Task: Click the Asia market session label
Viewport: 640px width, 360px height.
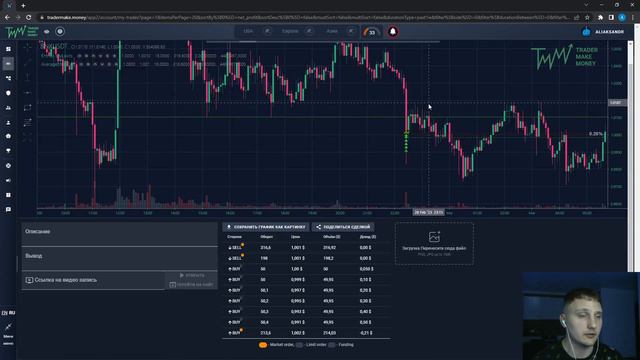Action: (332, 31)
